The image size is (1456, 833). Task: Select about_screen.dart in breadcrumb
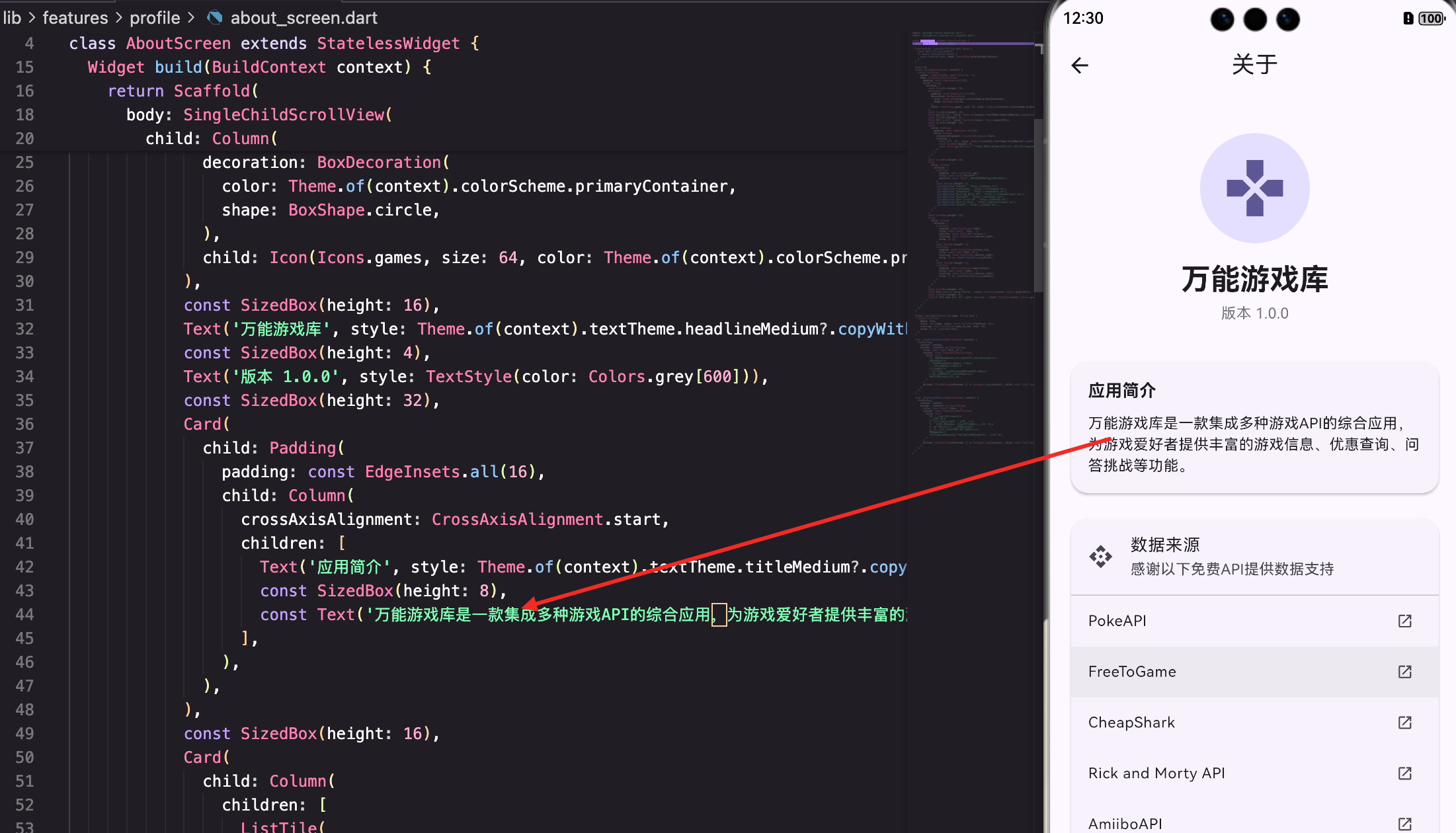pos(303,18)
